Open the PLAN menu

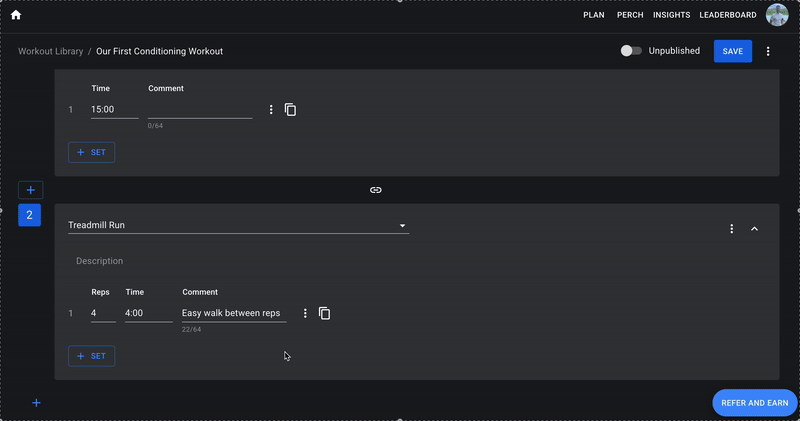[594, 15]
